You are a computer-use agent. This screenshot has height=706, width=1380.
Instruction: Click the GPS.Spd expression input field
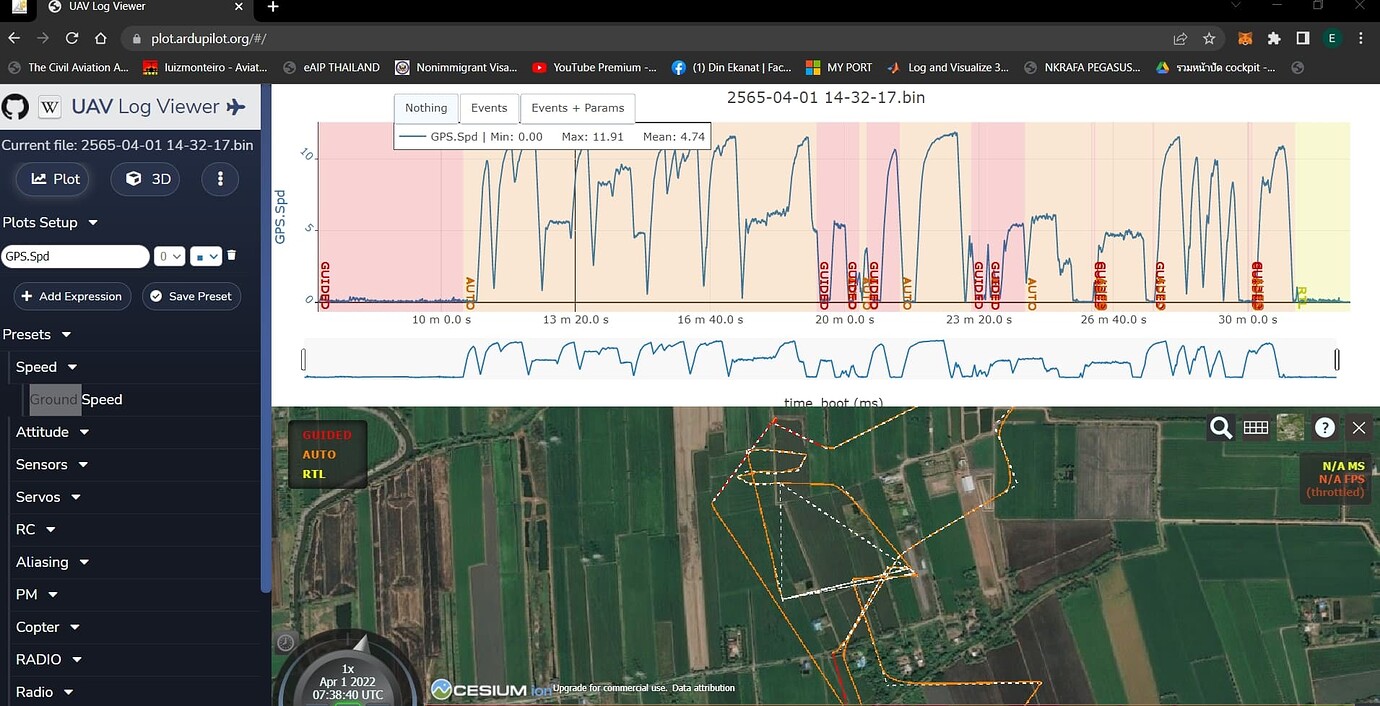point(75,256)
